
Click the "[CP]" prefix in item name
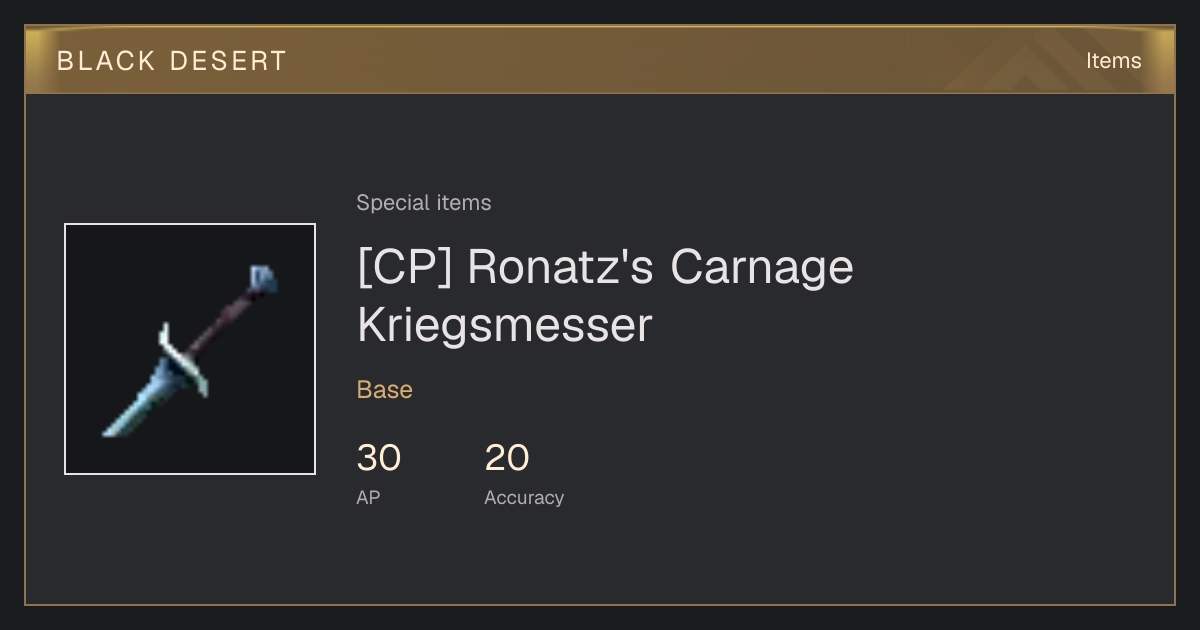click(404, 267)
